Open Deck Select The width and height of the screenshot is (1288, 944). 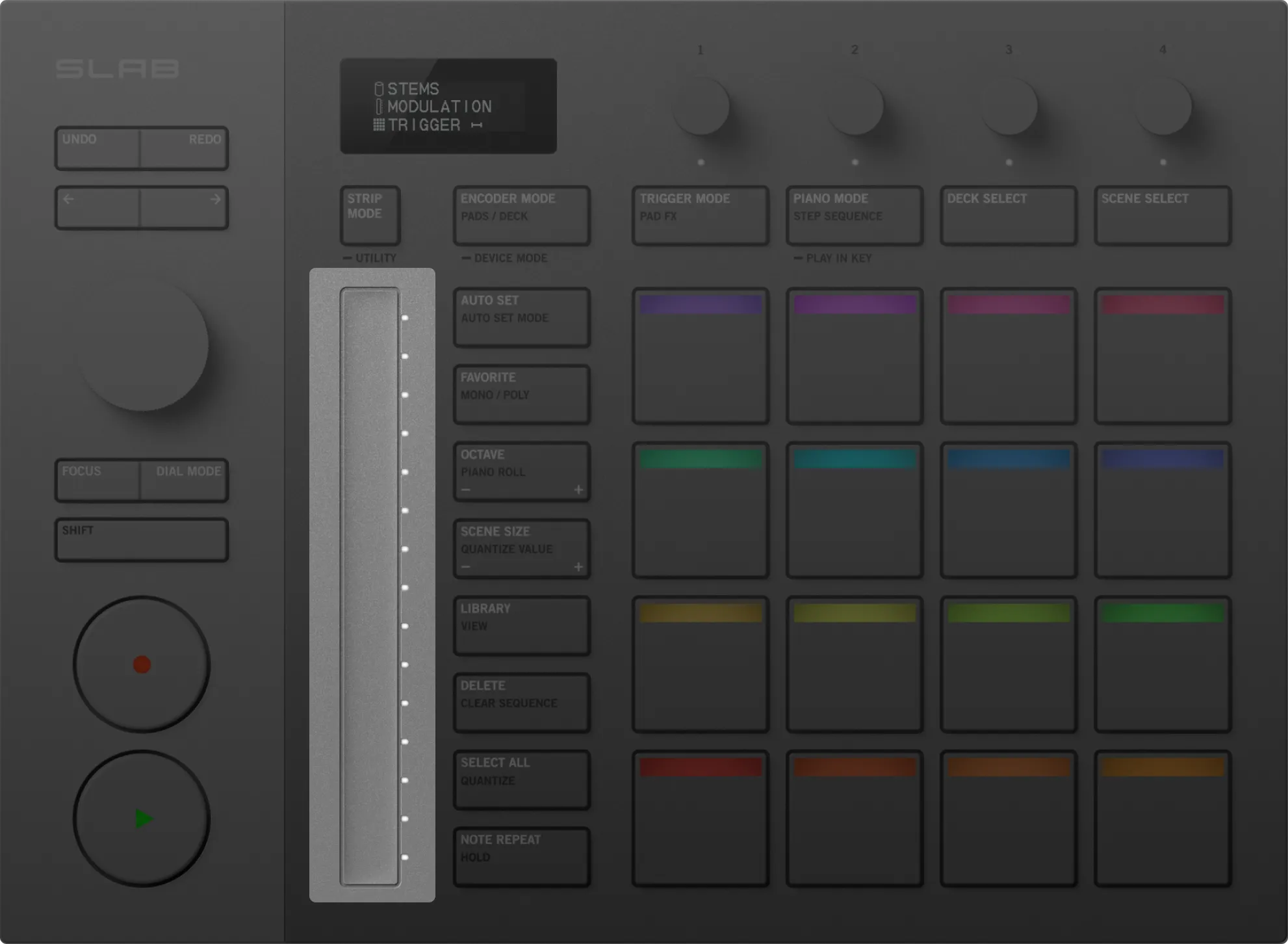tap(1008, 215)
